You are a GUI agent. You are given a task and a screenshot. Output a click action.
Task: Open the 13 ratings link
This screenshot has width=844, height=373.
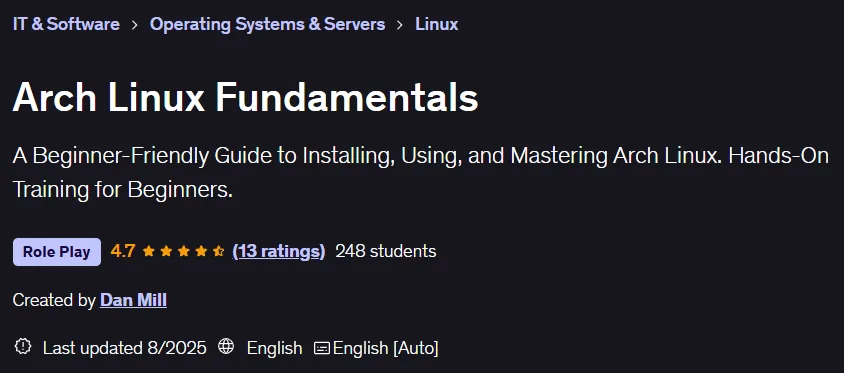[279, 251]
